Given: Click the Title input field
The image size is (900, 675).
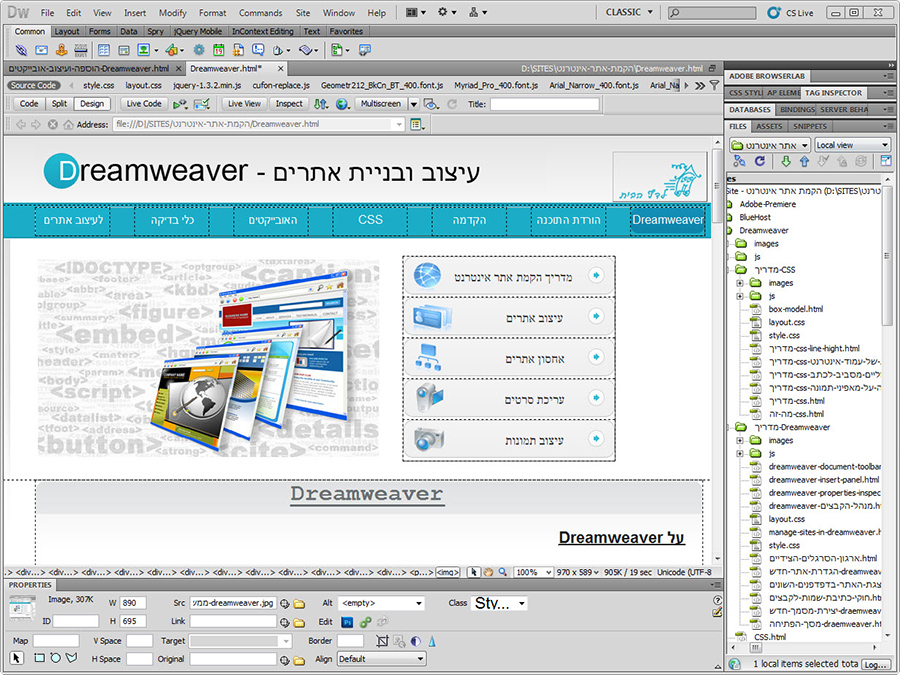Looking at the screenshot, I should [x=545, y=104].
